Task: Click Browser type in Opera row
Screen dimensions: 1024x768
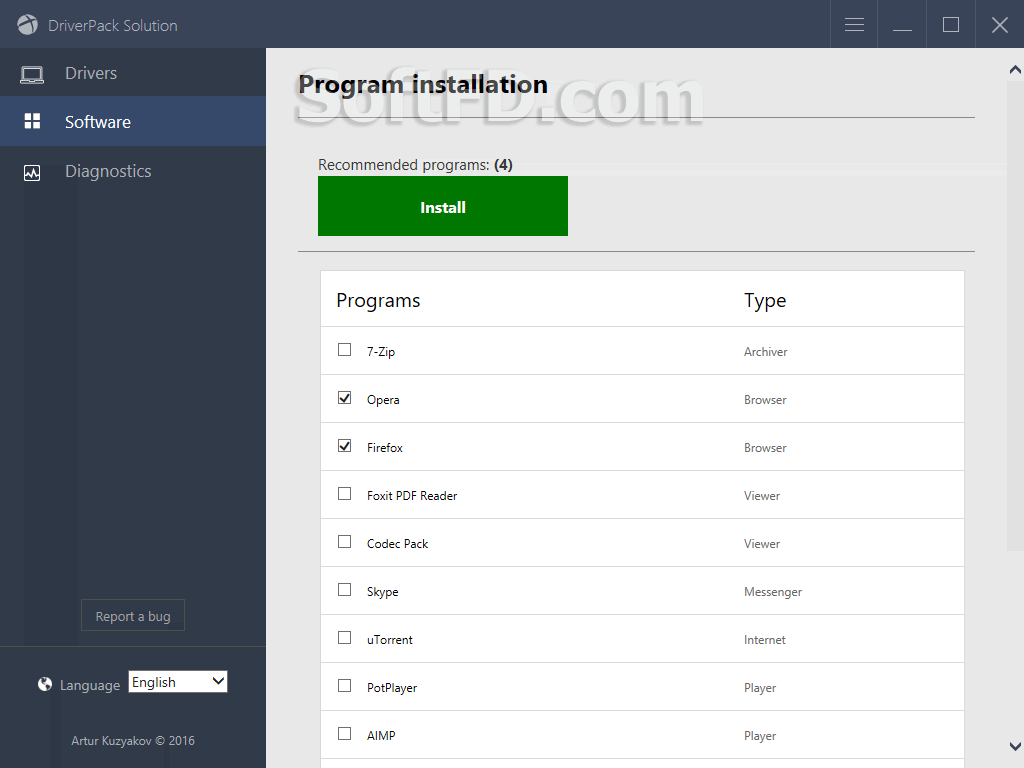Action: click(765, 400)
